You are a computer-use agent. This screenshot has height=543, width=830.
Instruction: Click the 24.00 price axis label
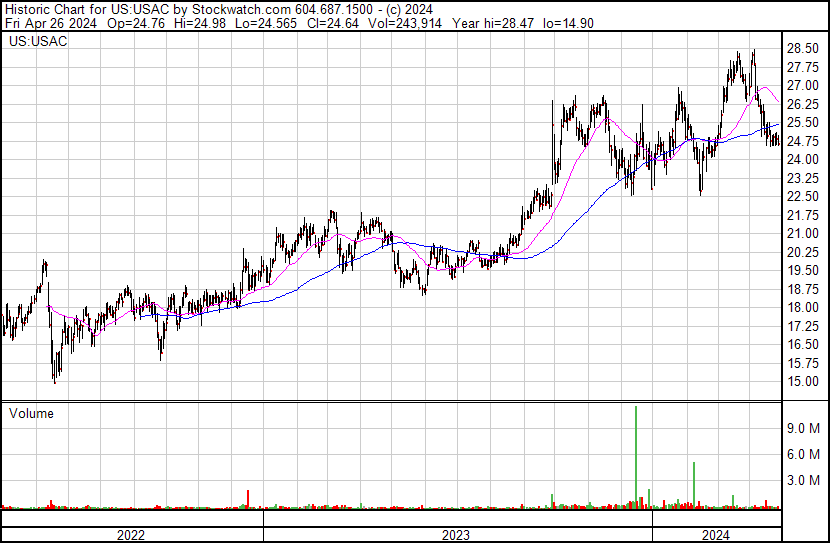(803, 159)
